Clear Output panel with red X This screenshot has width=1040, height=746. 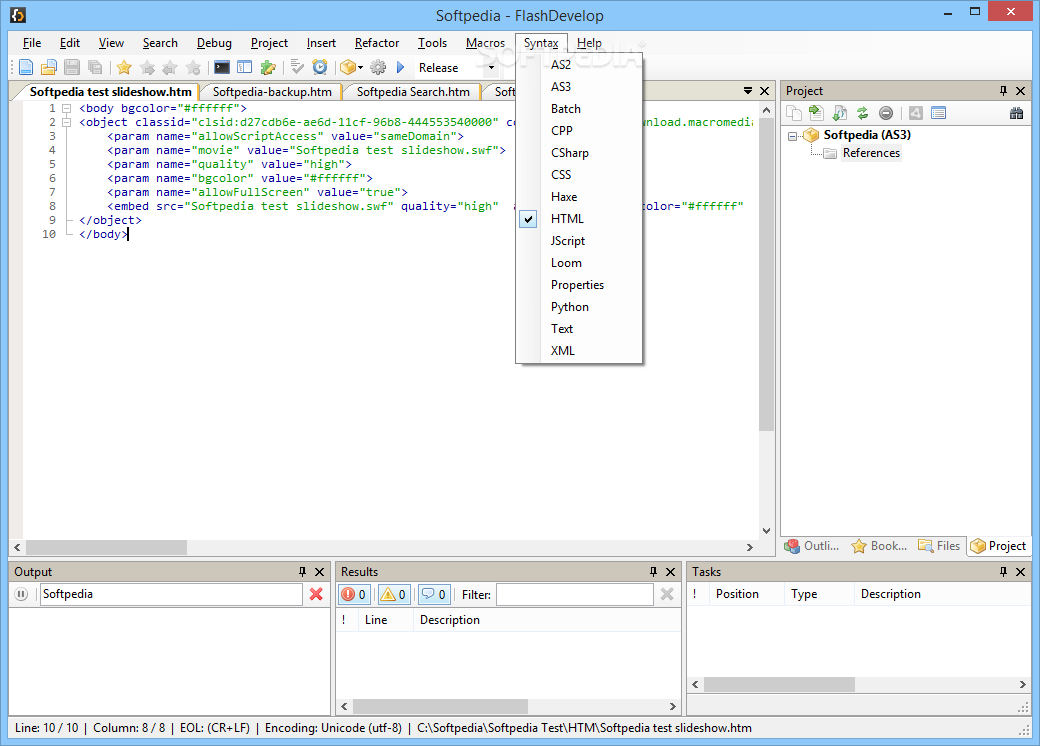(316, 594)
